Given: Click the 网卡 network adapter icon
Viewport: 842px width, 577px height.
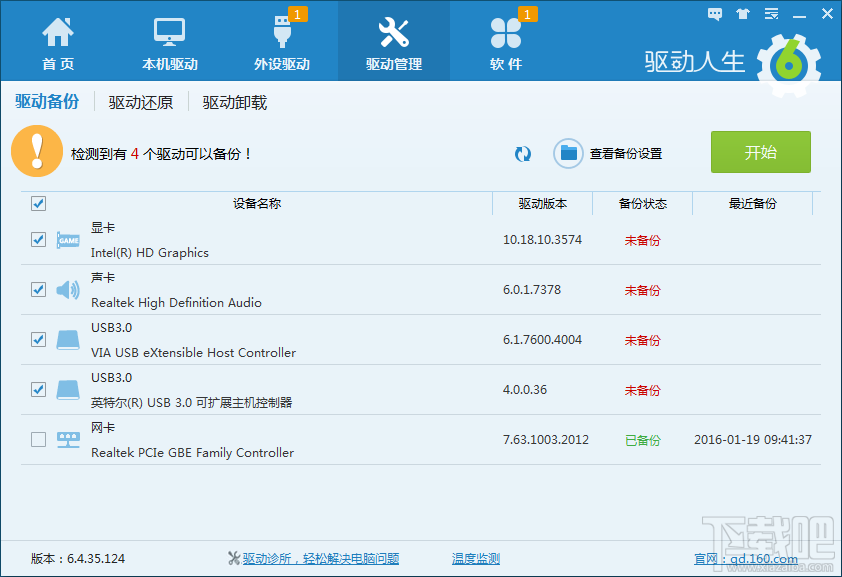Looking at the screenshot, I should tap(68, 440).
